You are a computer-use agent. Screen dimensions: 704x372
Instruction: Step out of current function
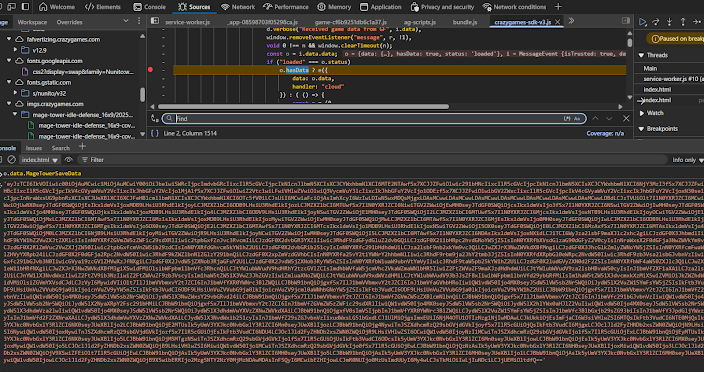click(683, 22)
